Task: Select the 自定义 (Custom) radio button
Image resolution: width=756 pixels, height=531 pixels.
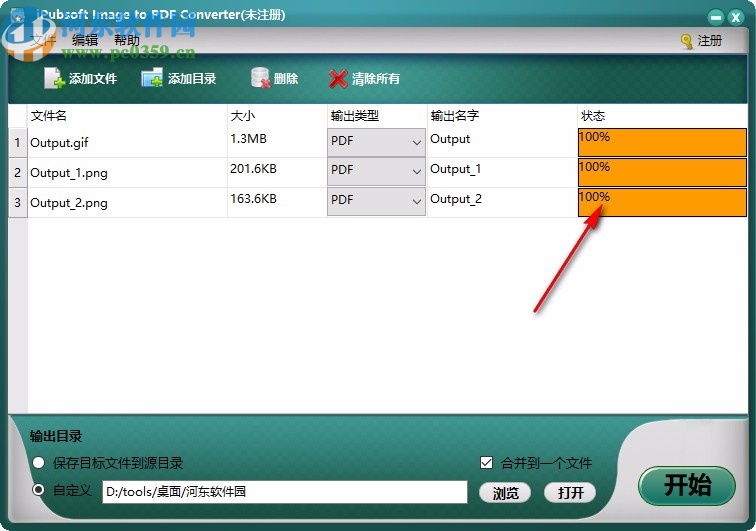Action: click(x=39, y=490)
